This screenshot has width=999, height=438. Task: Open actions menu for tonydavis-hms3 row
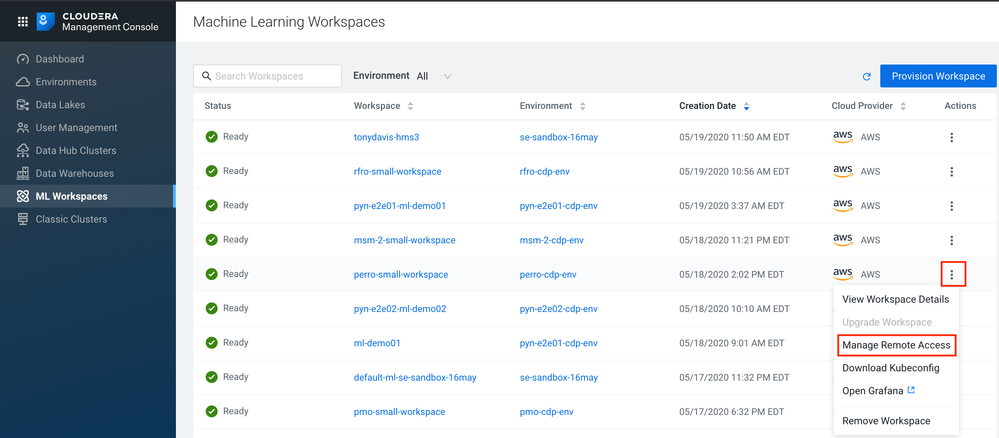coord(951,137)
